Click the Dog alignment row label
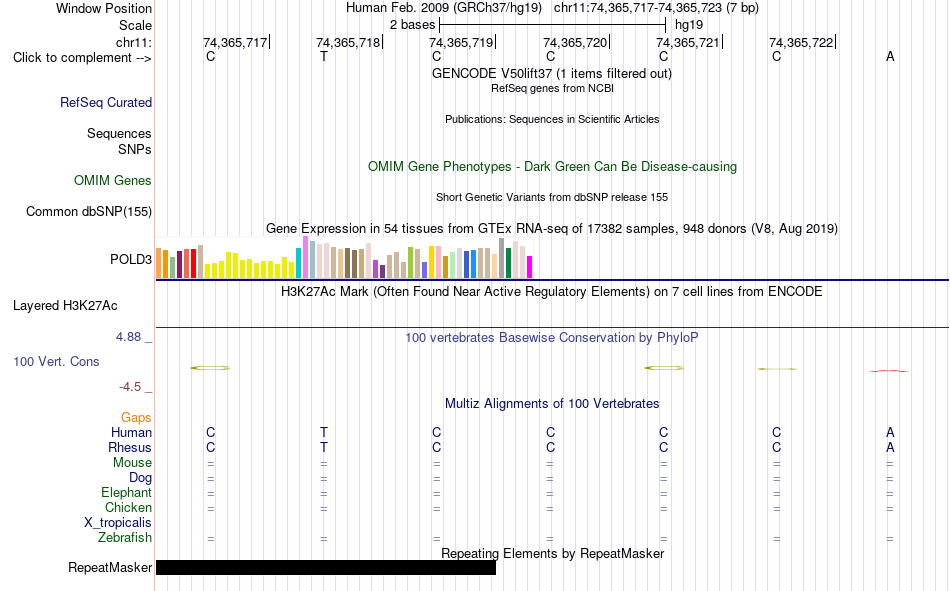 [x=140, y=478]
